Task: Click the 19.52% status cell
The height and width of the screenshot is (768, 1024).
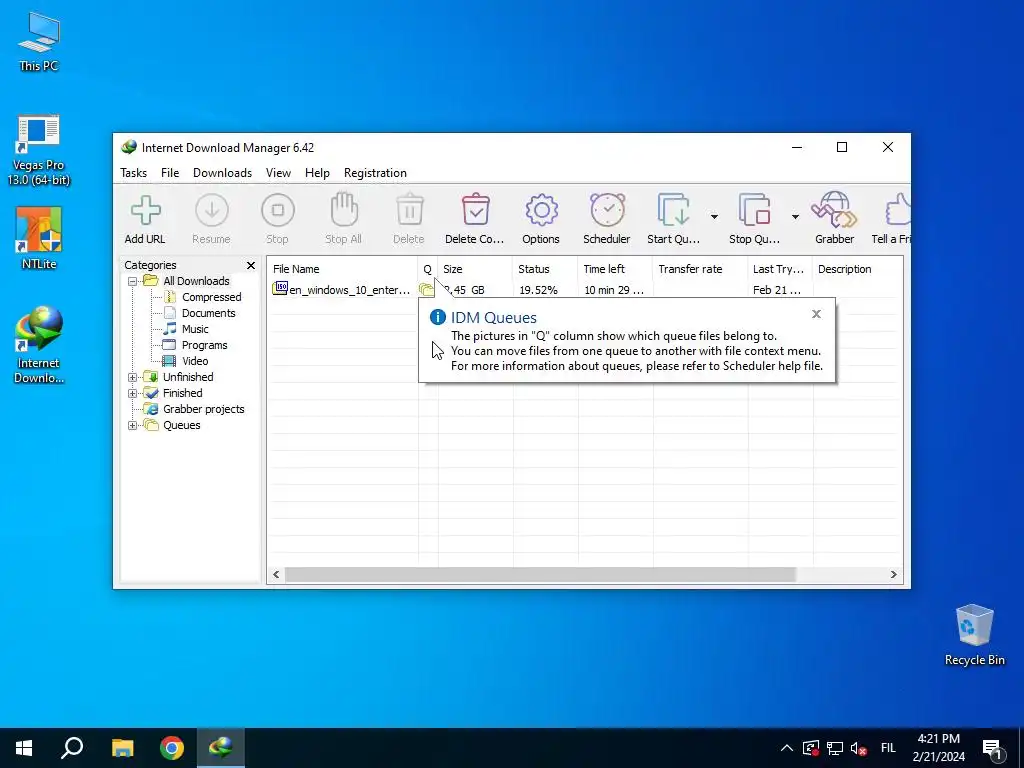Action: click(x=538, y=290)
